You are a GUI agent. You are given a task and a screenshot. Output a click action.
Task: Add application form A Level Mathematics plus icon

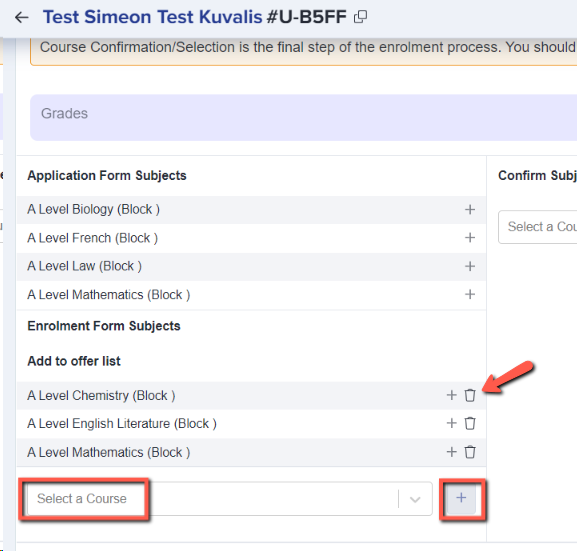click(470, 294)
